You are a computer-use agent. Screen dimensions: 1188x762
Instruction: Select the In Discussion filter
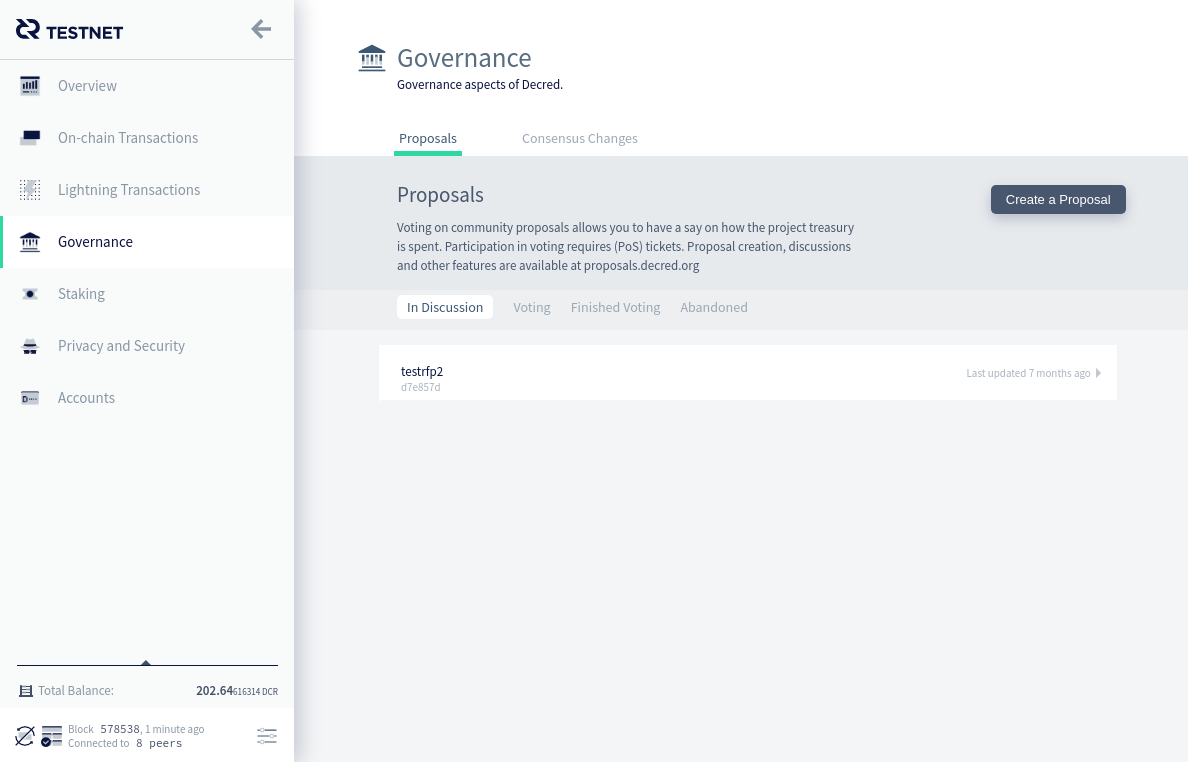coord(445,307)
